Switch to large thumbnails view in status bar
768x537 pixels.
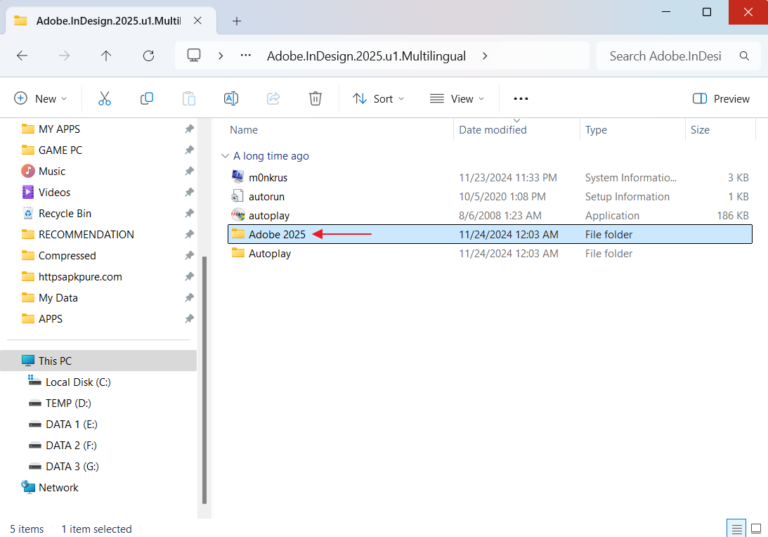(x=758, y=529)
